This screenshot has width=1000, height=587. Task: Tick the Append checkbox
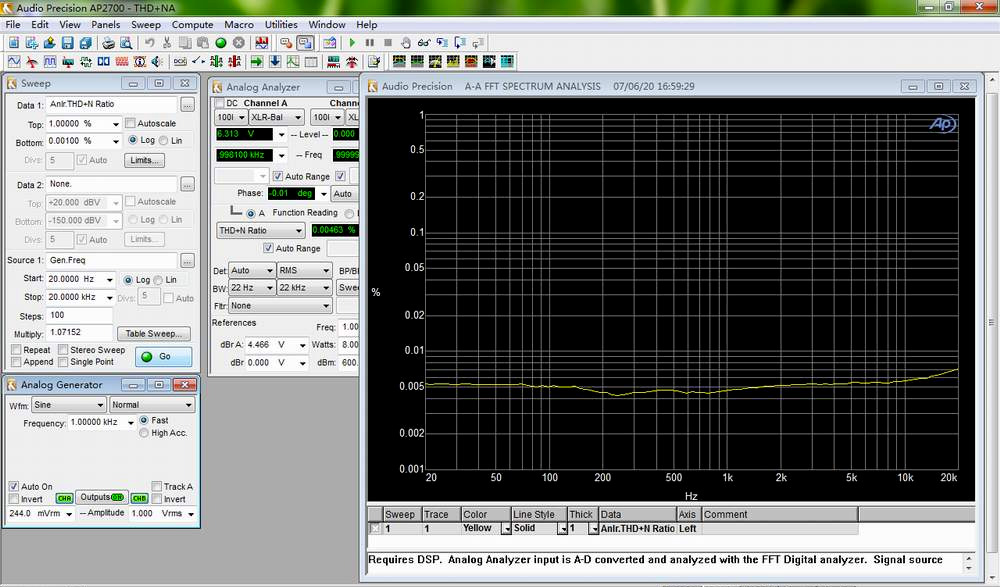16,362
